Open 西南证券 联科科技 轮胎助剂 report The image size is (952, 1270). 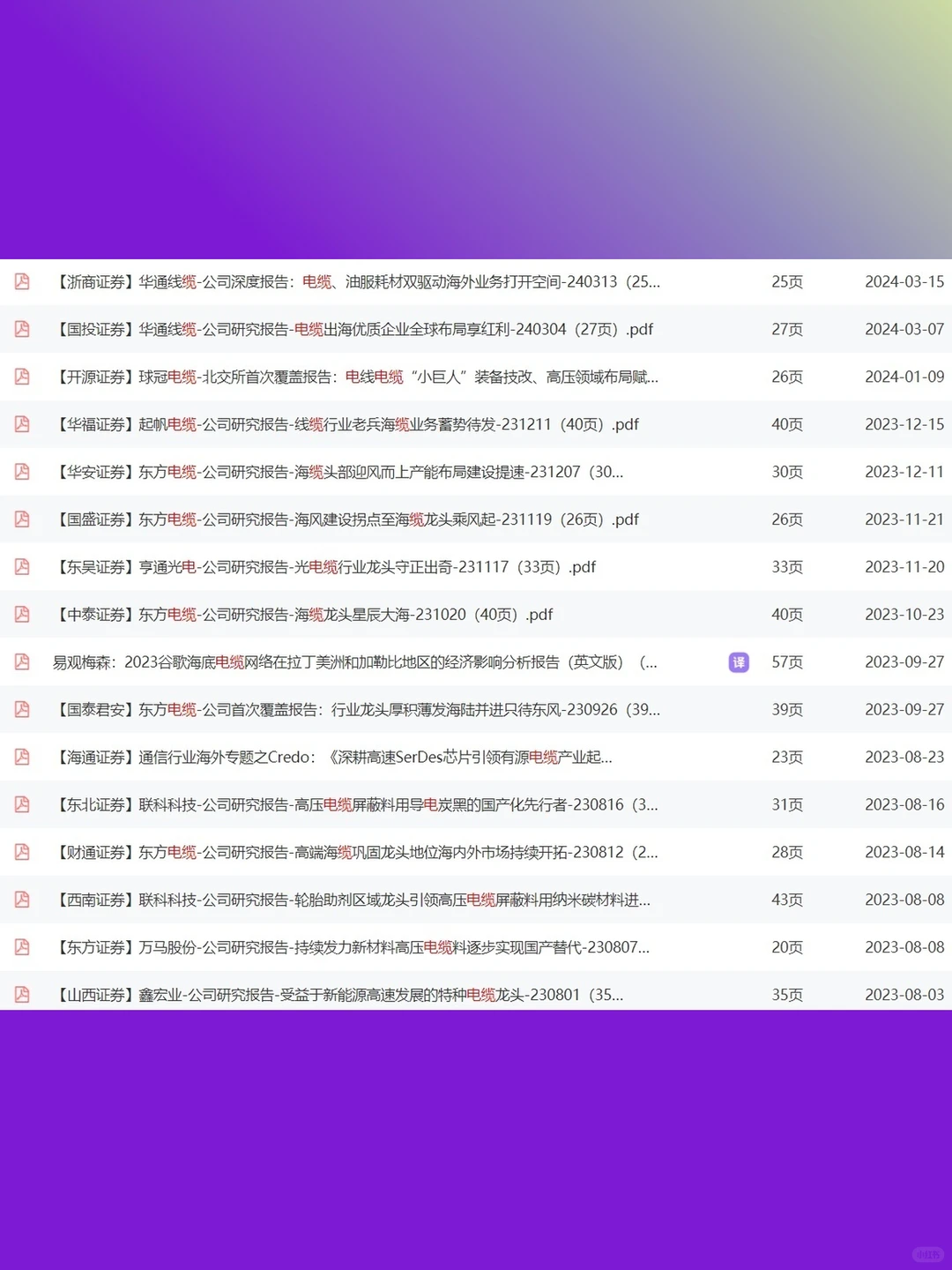pos(353,901)
